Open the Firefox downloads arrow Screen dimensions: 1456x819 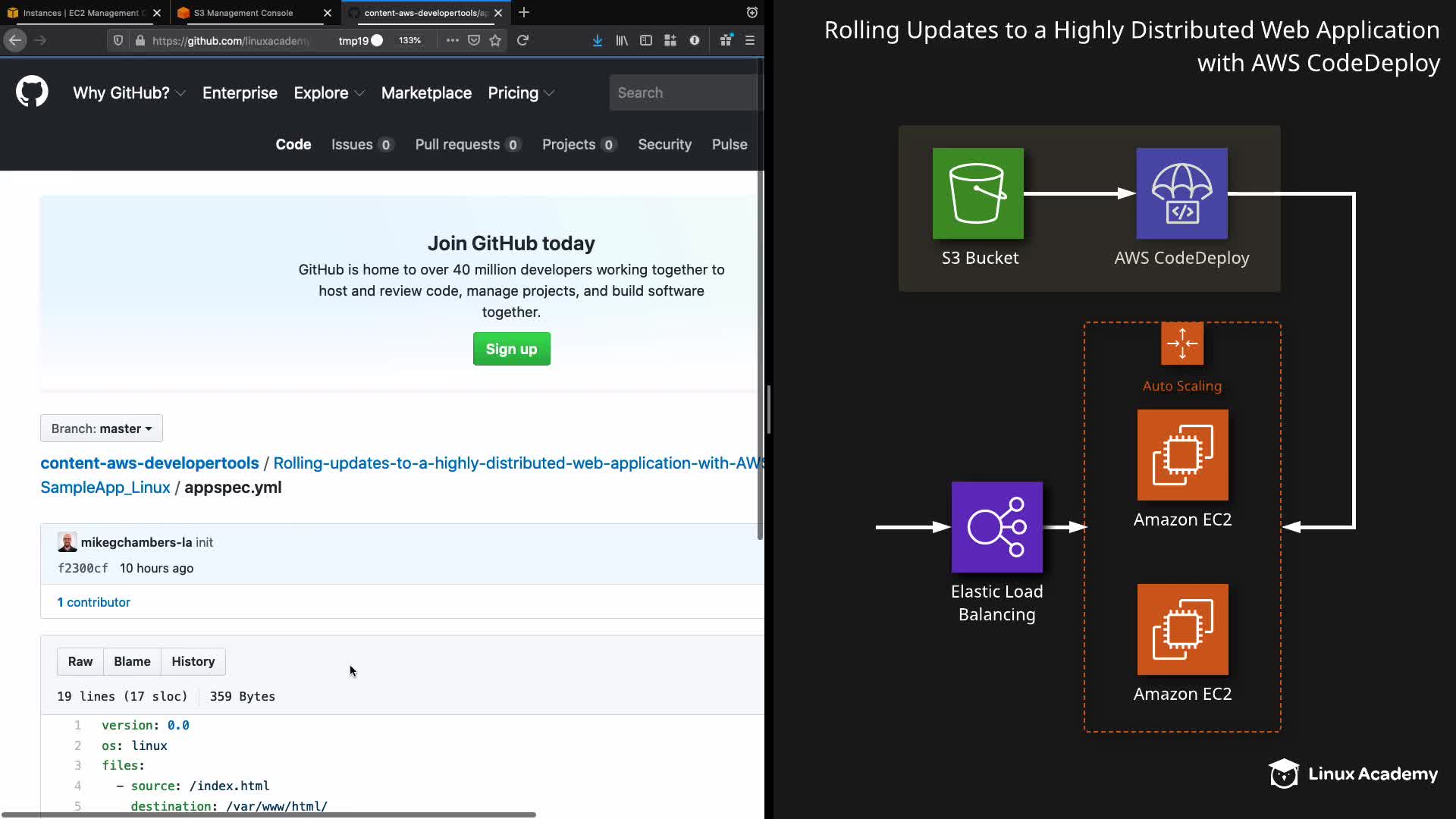tap(598, 41)
